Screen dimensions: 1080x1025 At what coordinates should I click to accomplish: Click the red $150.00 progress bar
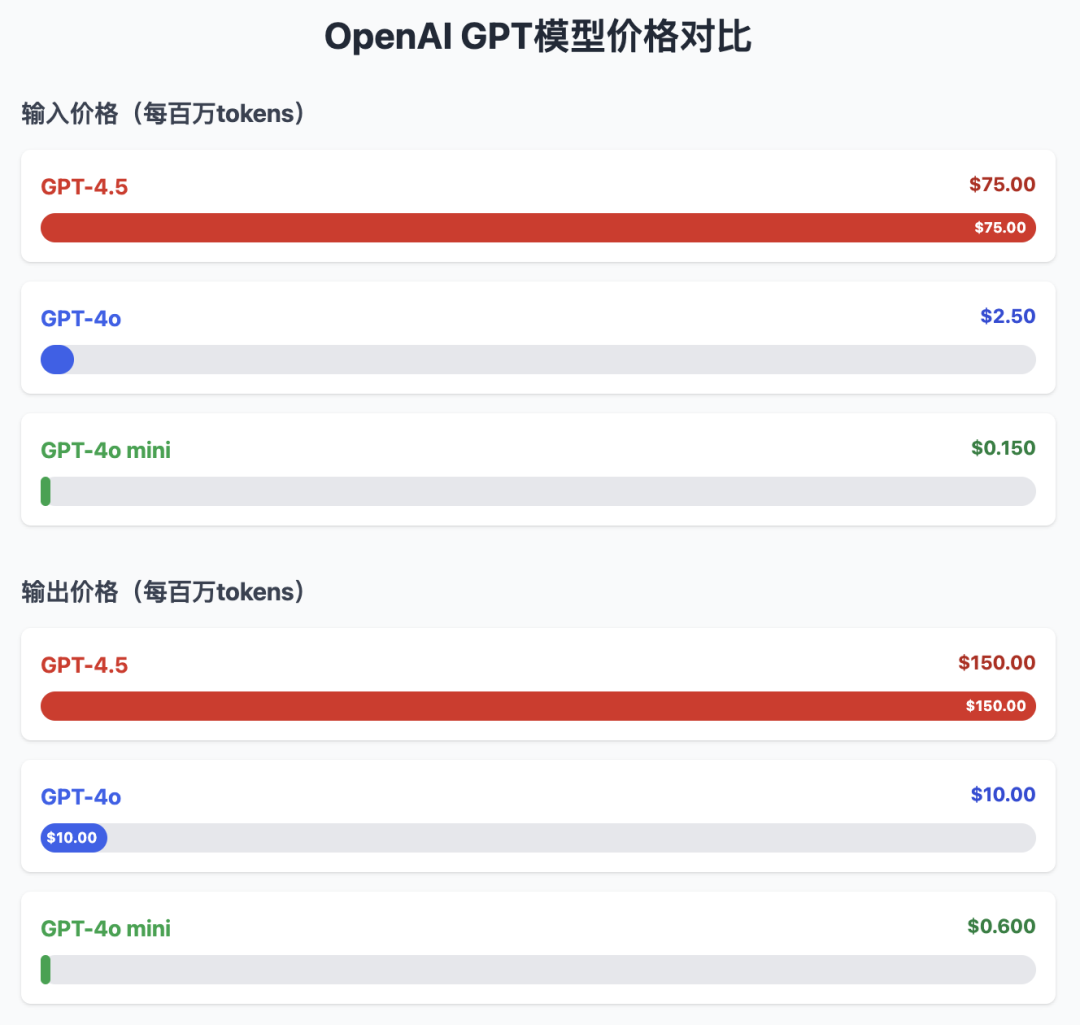pos(538,706)
